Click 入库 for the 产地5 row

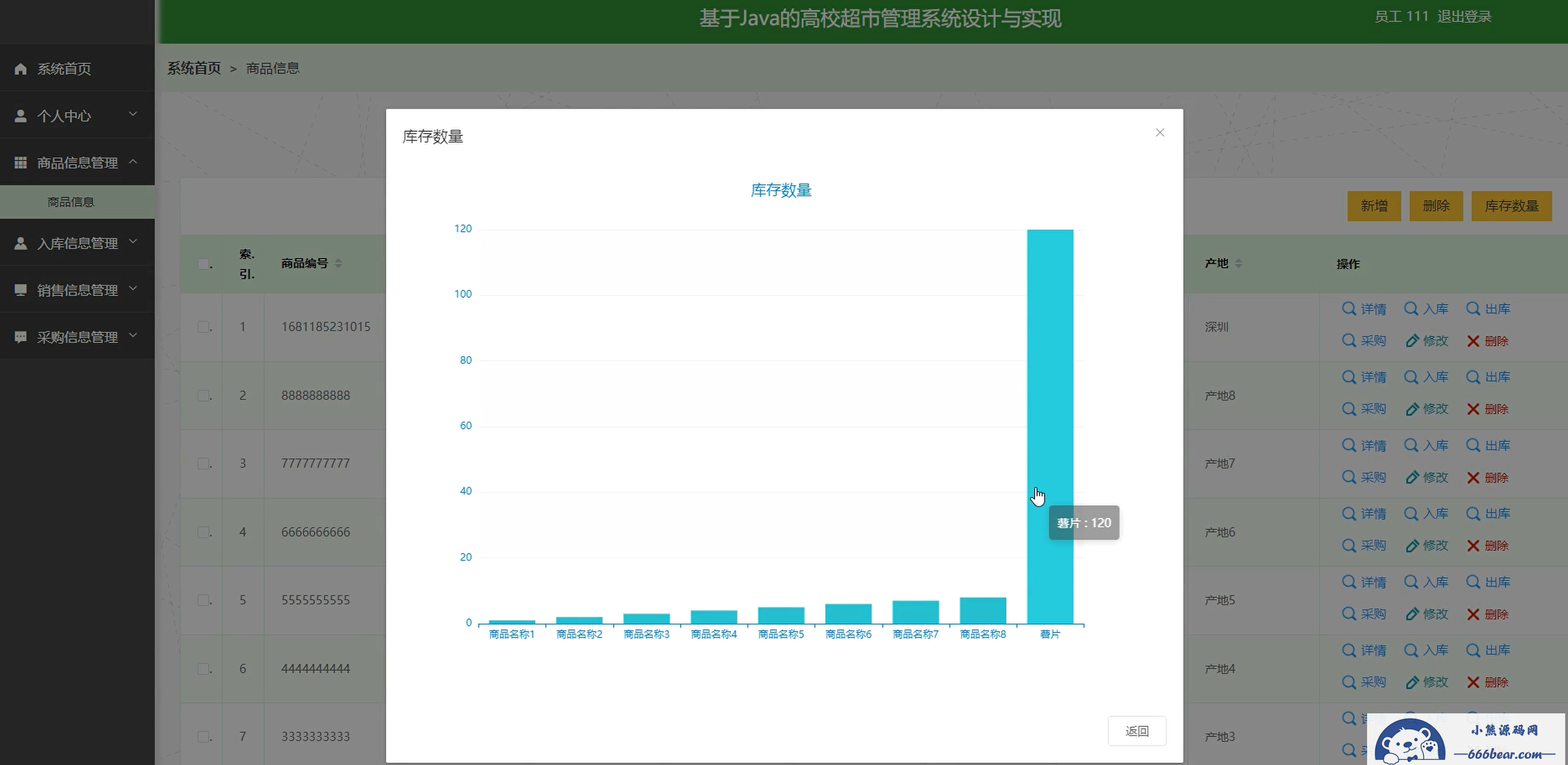tap(1426, 582)
